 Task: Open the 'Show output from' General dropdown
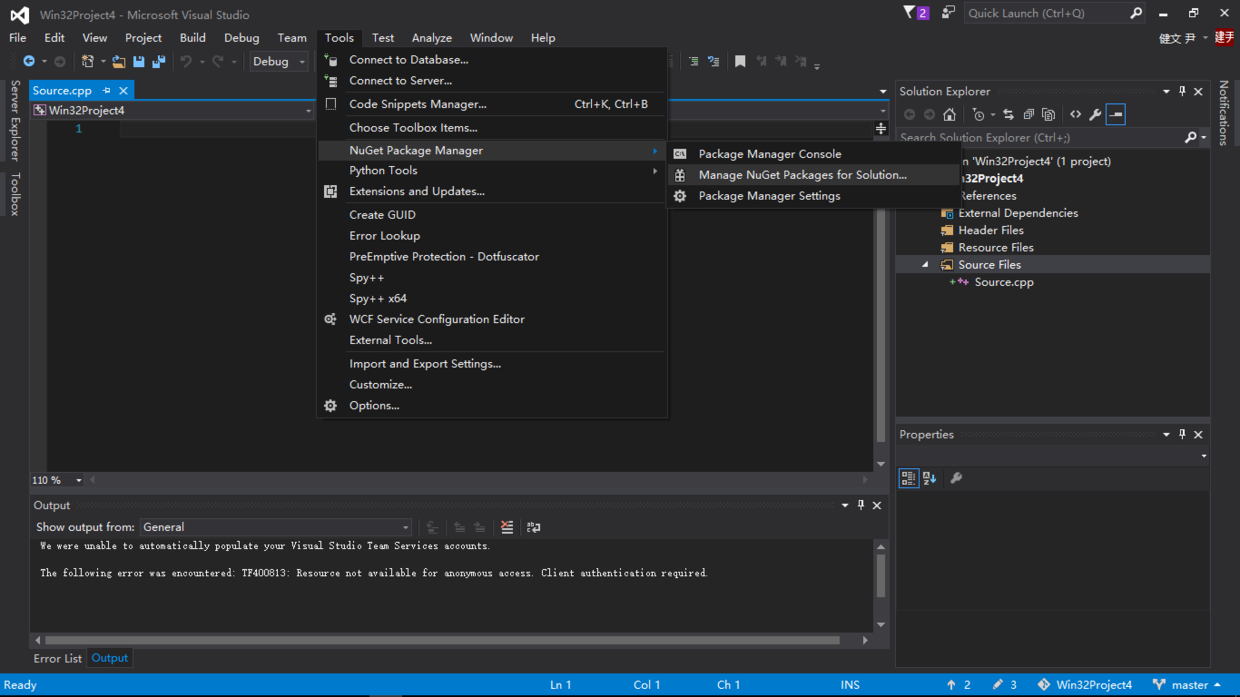tap(276, 527)
